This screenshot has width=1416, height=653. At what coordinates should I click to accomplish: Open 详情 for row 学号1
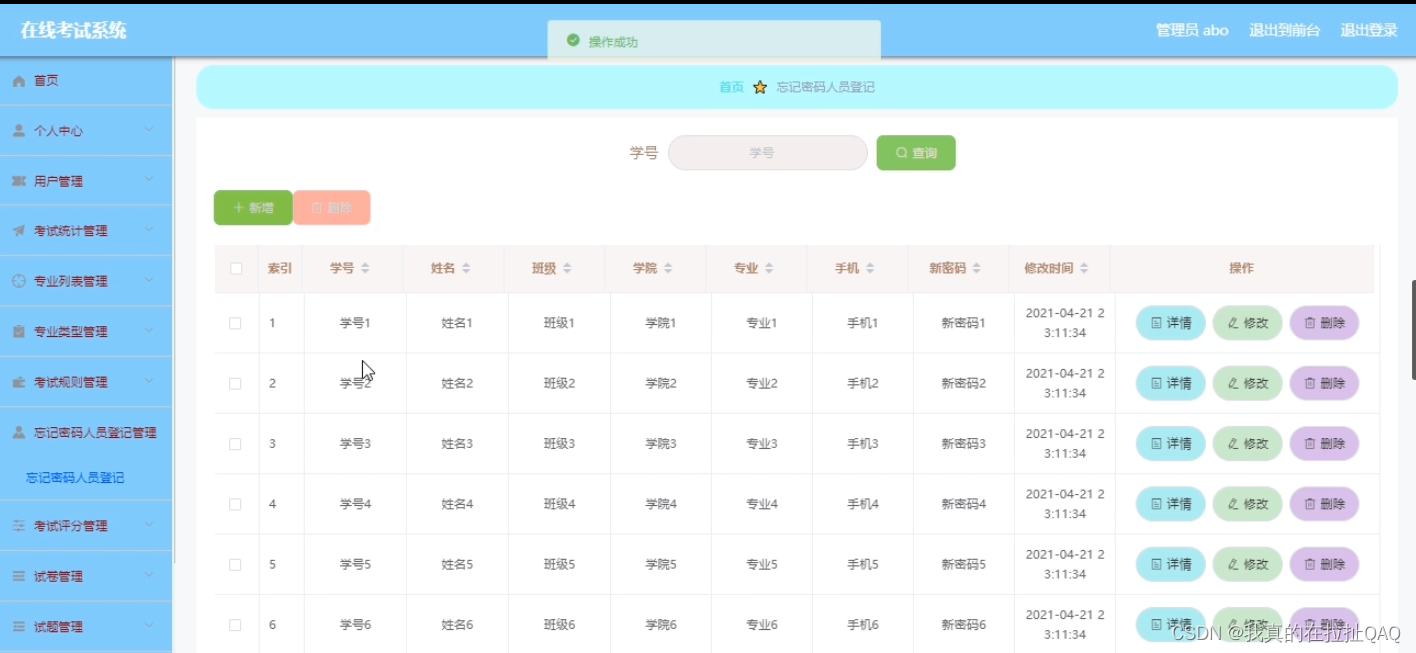tap(1170, 323)
